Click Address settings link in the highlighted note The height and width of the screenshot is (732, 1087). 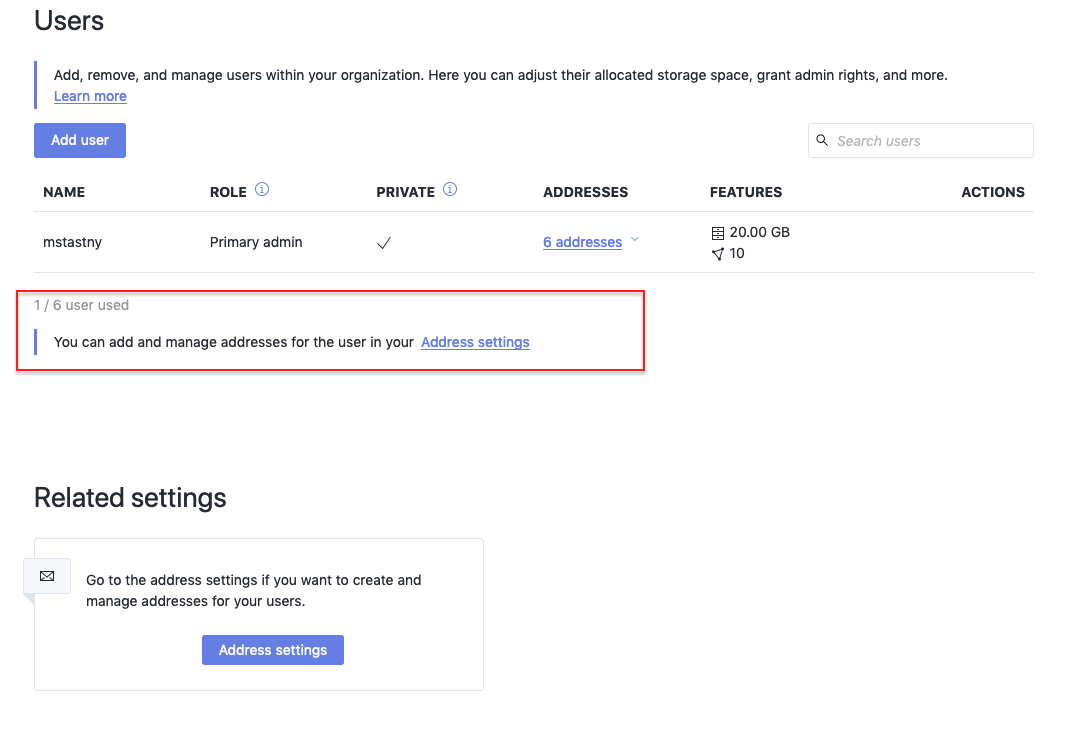tap(475, 342)
